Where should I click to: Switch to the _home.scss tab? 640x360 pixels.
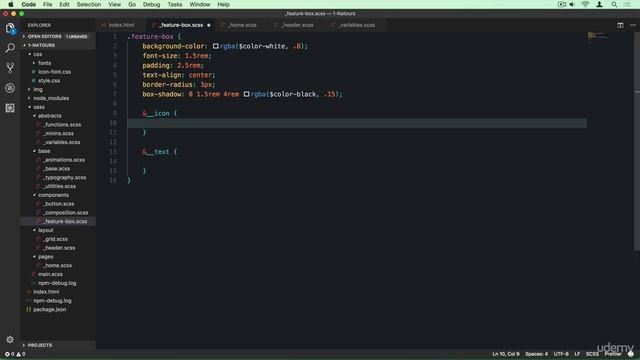[242, 25]
